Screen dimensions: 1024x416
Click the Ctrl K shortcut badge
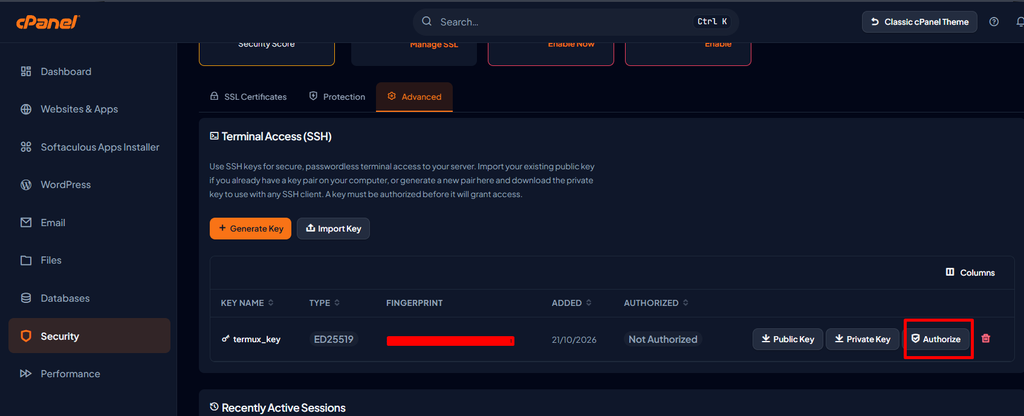click(x=712, y=22)
